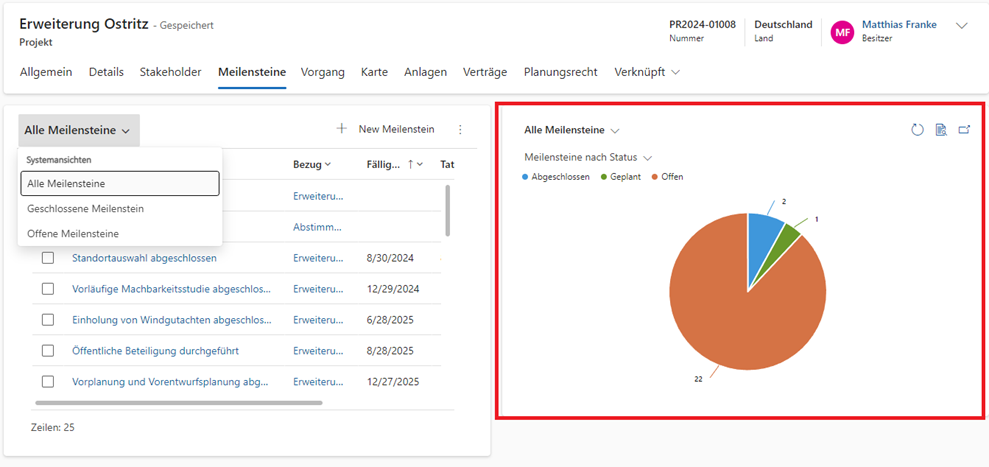This screenshot has height=467, width=989.
Task: Open the Meilensteine nach Status chart dropdown
Action: coord(588,157)
